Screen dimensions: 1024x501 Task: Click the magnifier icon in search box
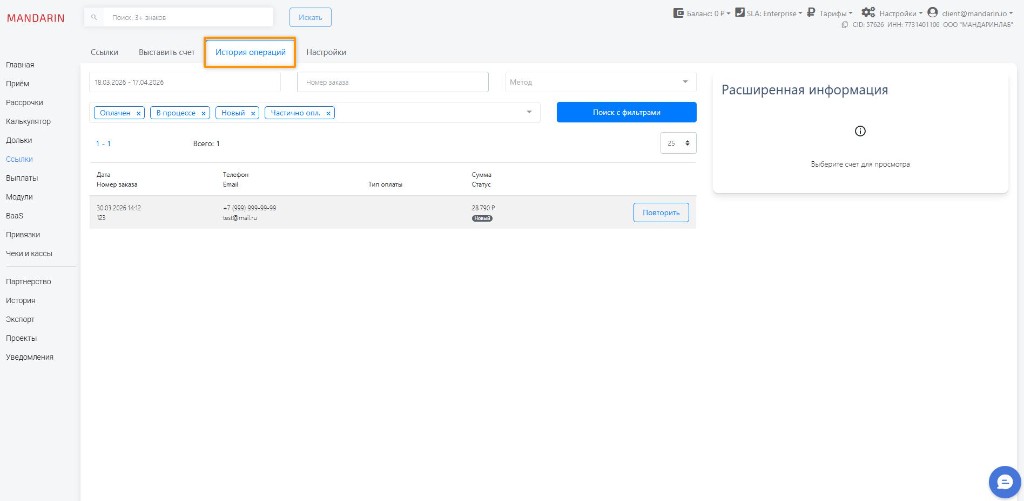(x=94, y=17)
